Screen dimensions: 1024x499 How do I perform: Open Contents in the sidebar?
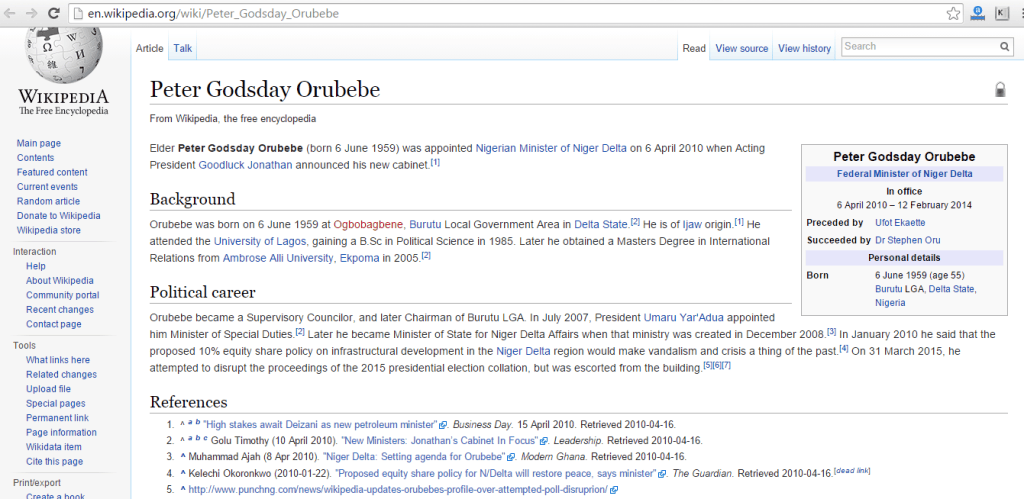pos(35,157)
